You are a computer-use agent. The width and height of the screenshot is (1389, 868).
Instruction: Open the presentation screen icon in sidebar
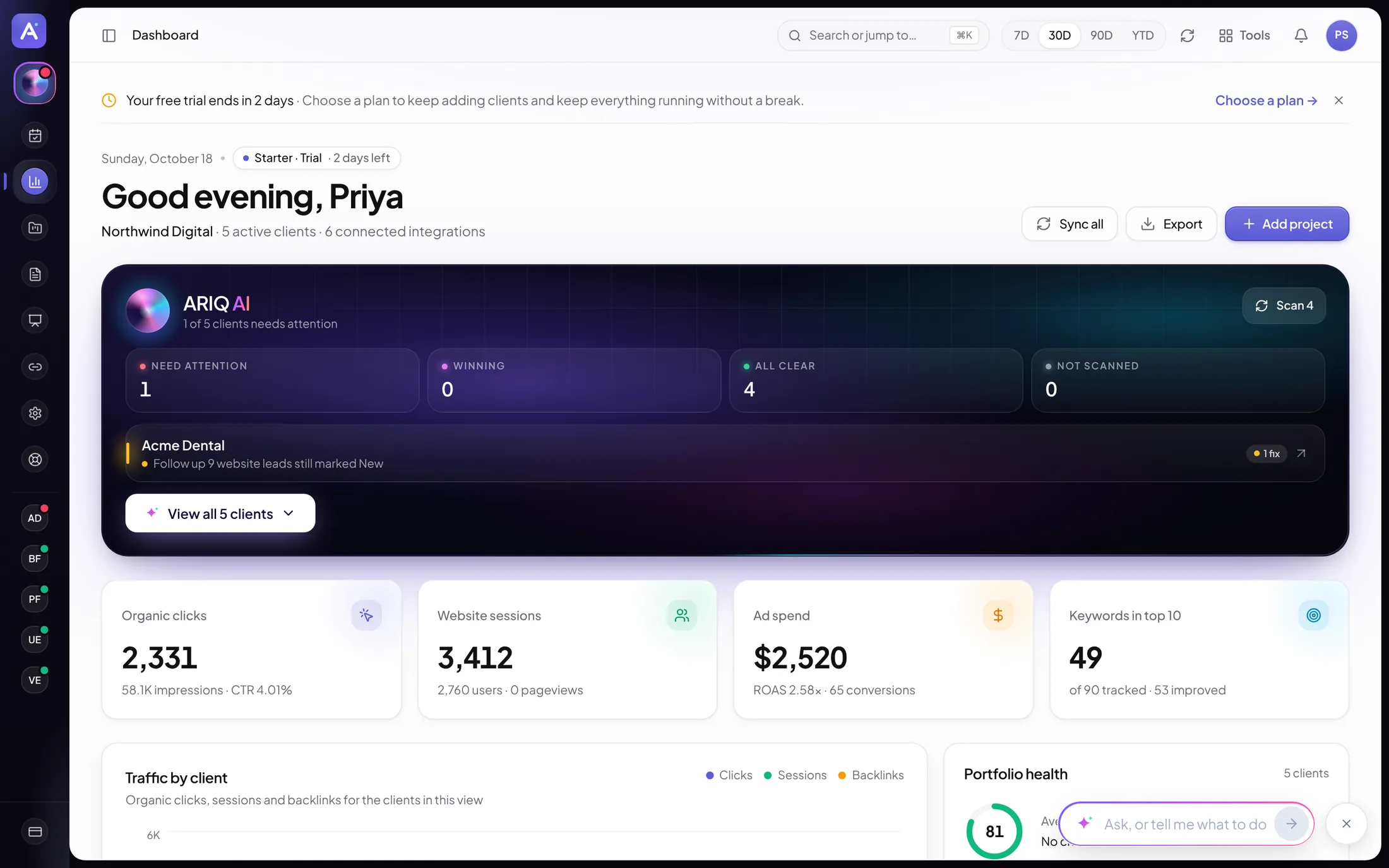pyautogui.click(x=35, y=321)
